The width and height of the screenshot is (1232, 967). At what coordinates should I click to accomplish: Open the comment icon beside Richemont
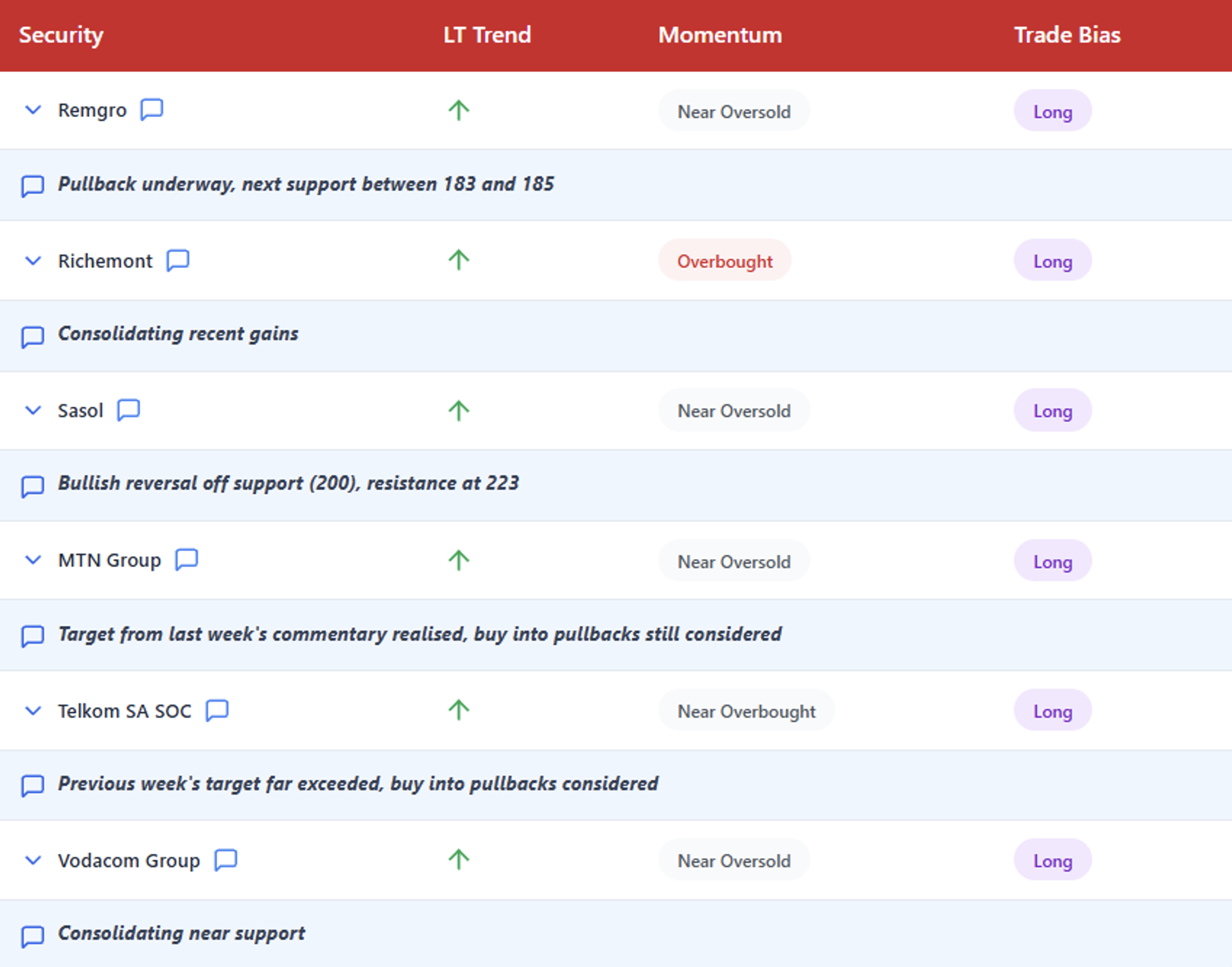click(178, 260)
